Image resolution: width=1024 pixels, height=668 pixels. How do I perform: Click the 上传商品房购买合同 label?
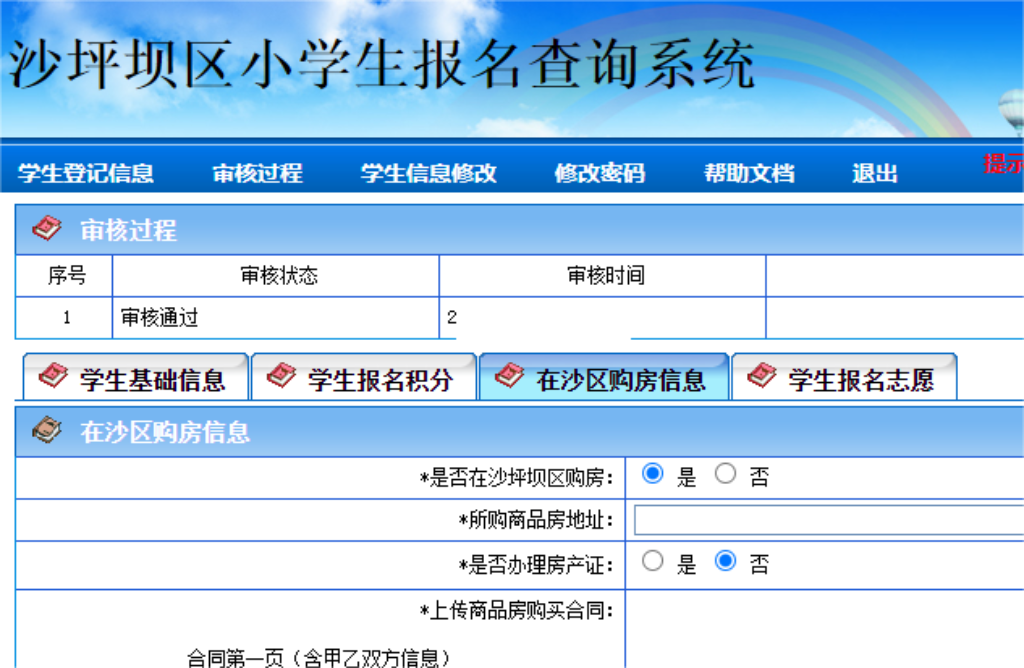click(x=517, y=611)
